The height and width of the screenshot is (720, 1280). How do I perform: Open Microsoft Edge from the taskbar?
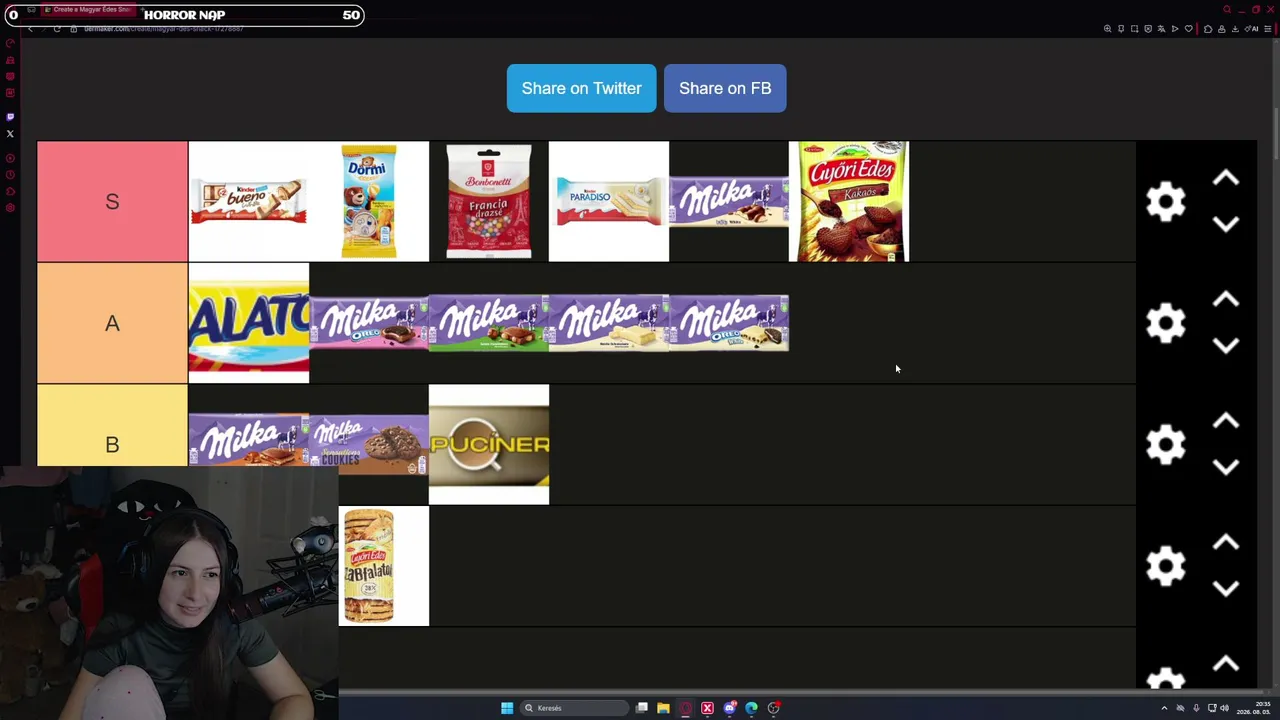(x=751, y=708)
